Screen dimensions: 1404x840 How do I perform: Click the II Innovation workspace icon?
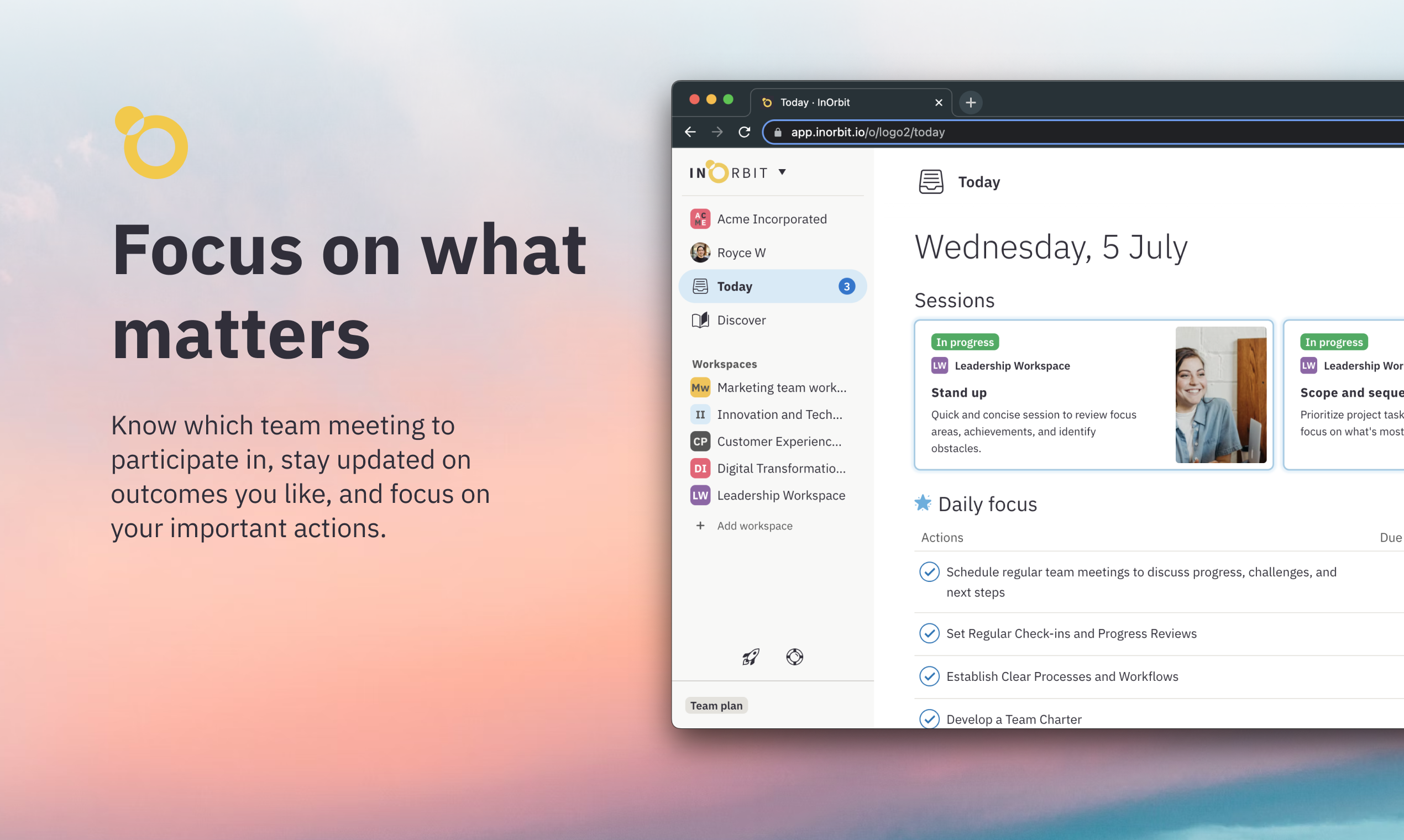(700, 414)
